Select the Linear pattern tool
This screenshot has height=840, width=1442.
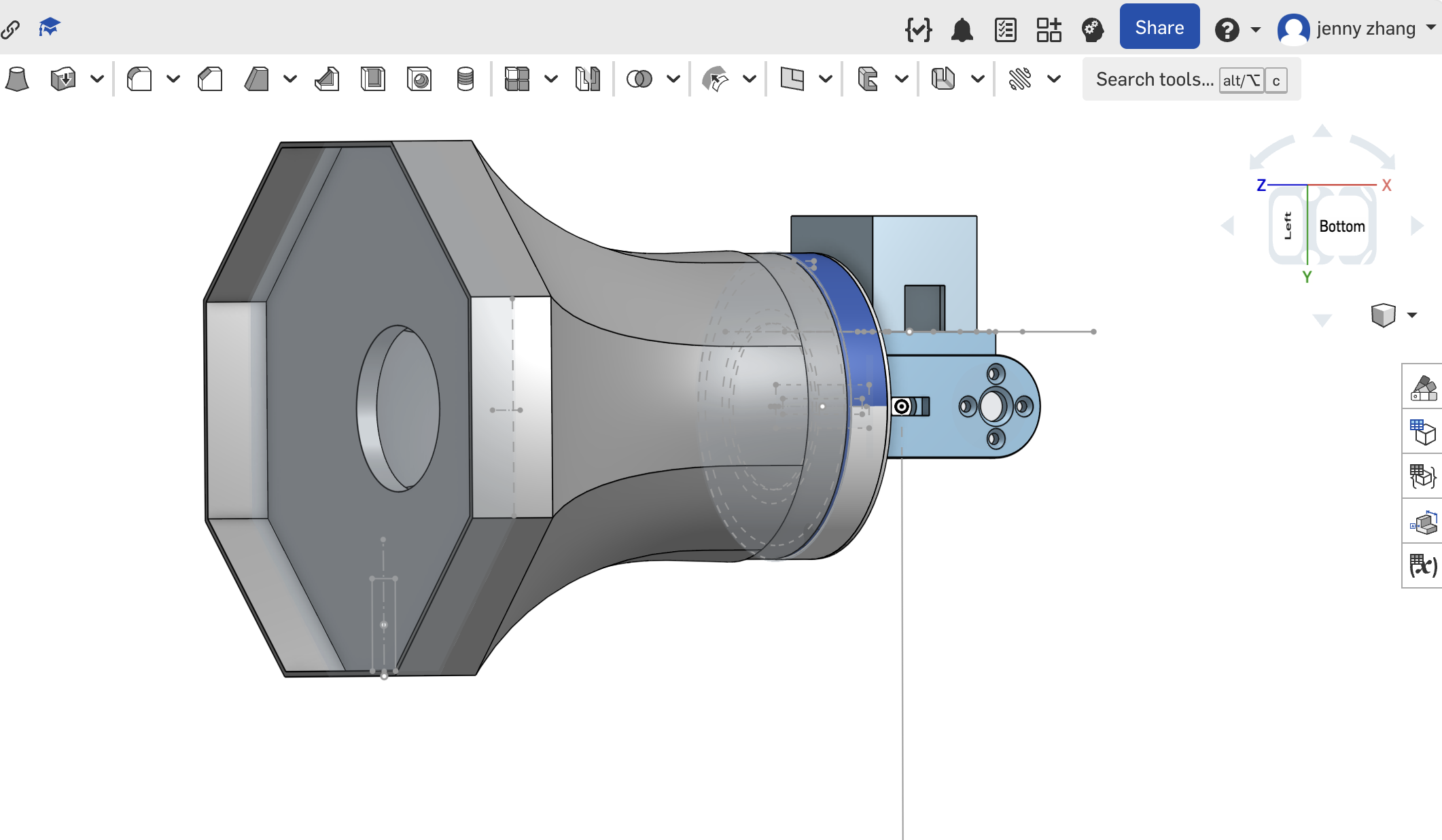pyautogui.click(x=517, y=80)
